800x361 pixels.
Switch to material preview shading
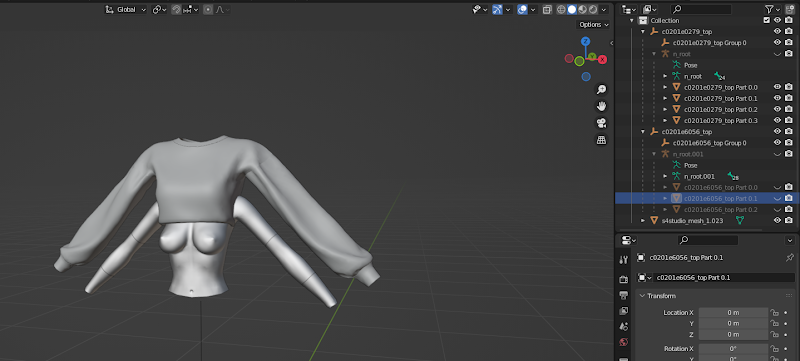pyautogui.click(x=583, y=9)
